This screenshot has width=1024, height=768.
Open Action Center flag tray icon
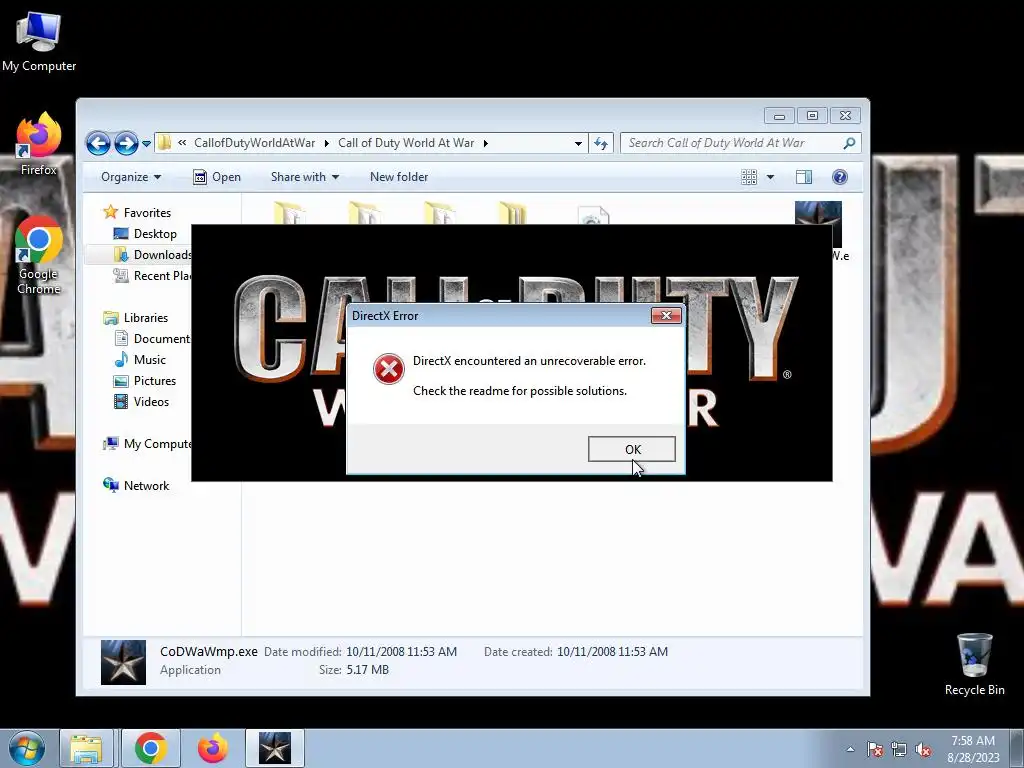pyautogui.click(x=874, y=749)
